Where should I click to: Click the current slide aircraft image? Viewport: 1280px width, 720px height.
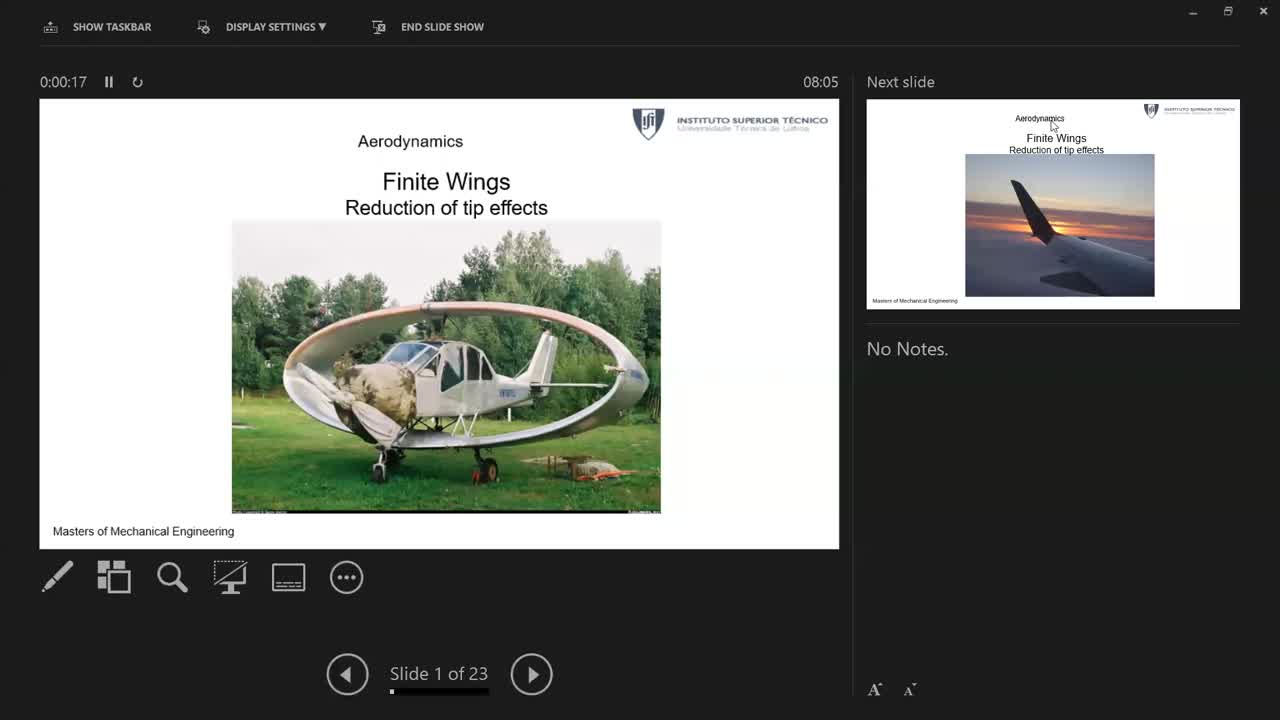tap(446, 366)
